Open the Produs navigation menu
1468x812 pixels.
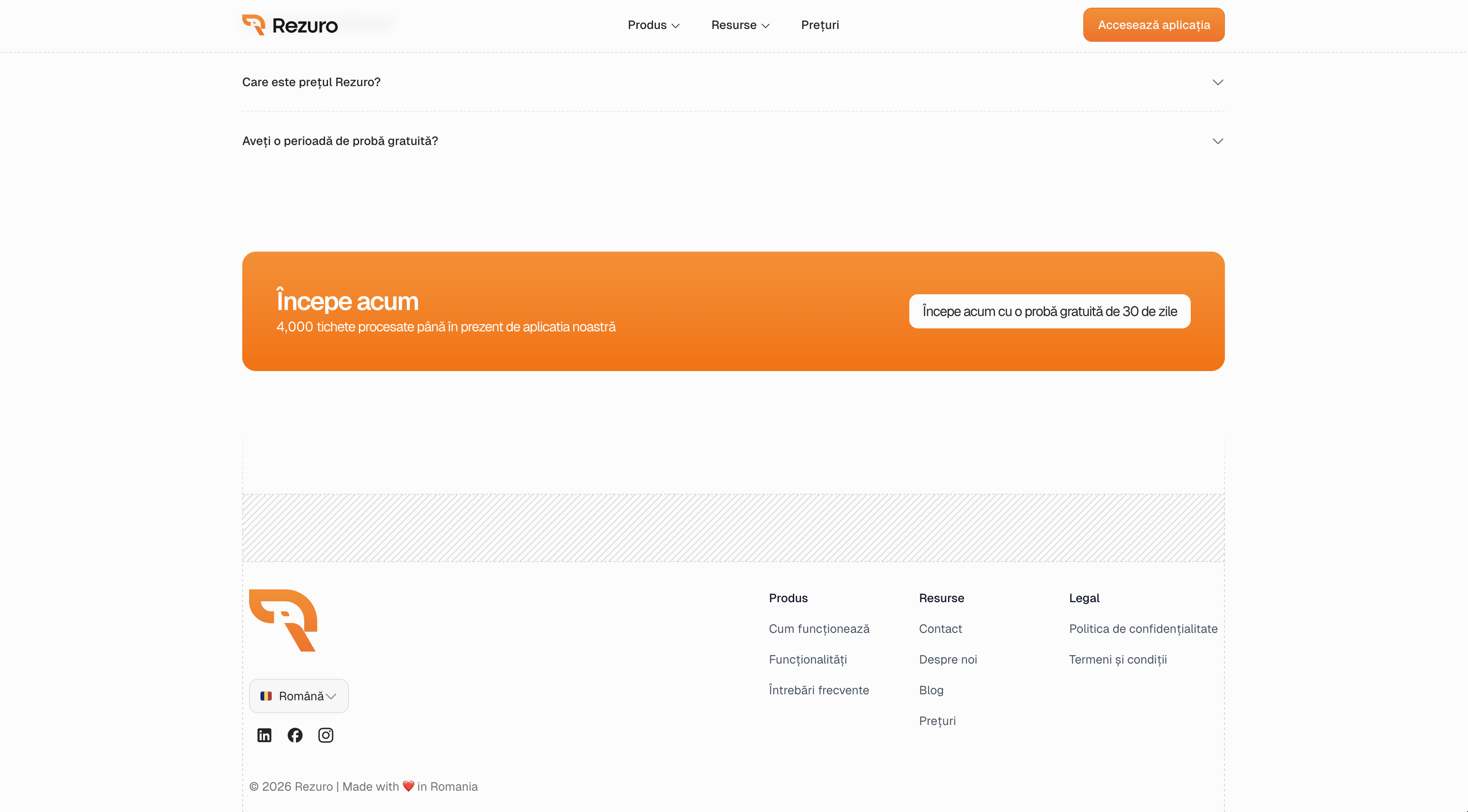(653, 25)
